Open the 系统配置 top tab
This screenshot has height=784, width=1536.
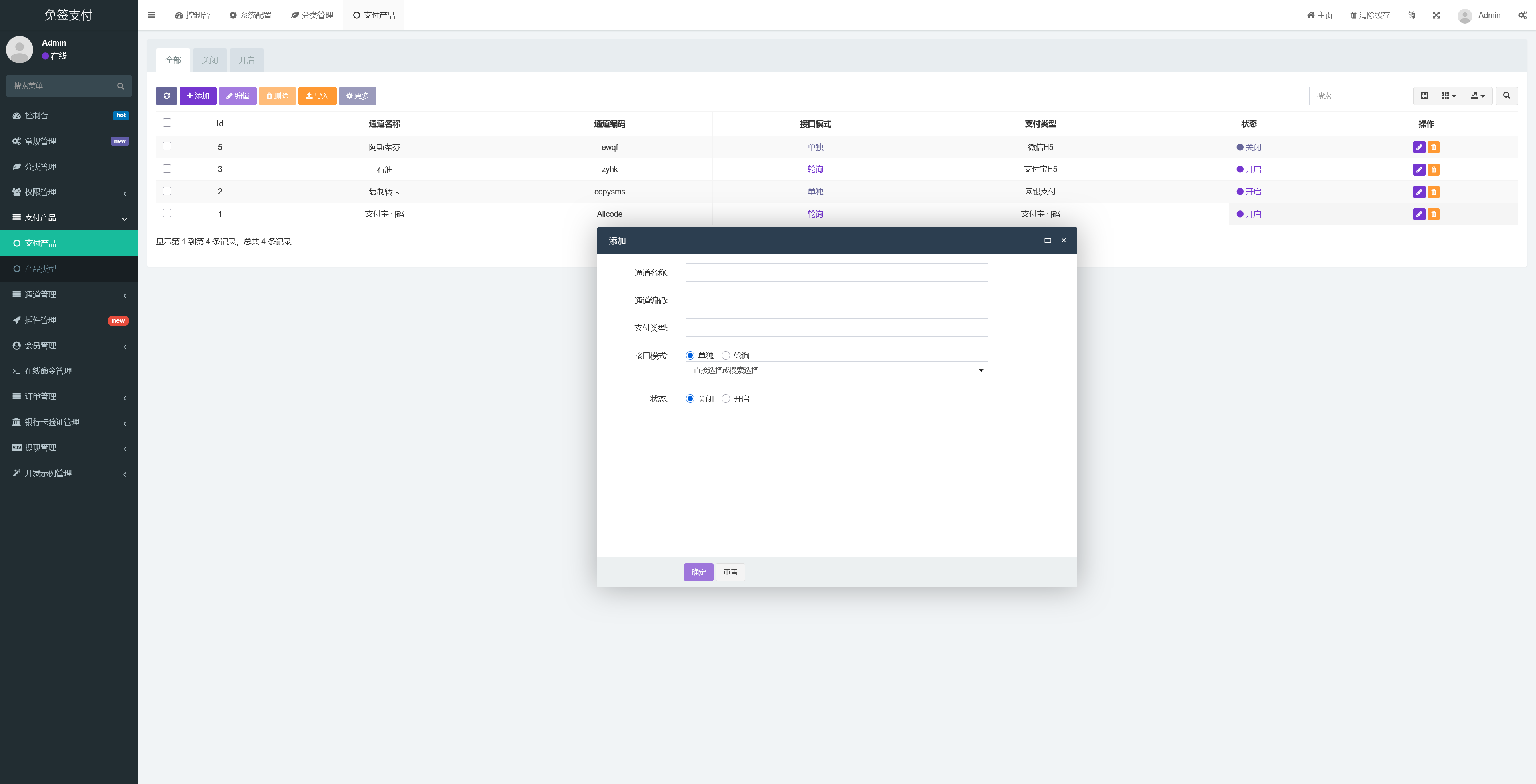[x=250, y=16]
